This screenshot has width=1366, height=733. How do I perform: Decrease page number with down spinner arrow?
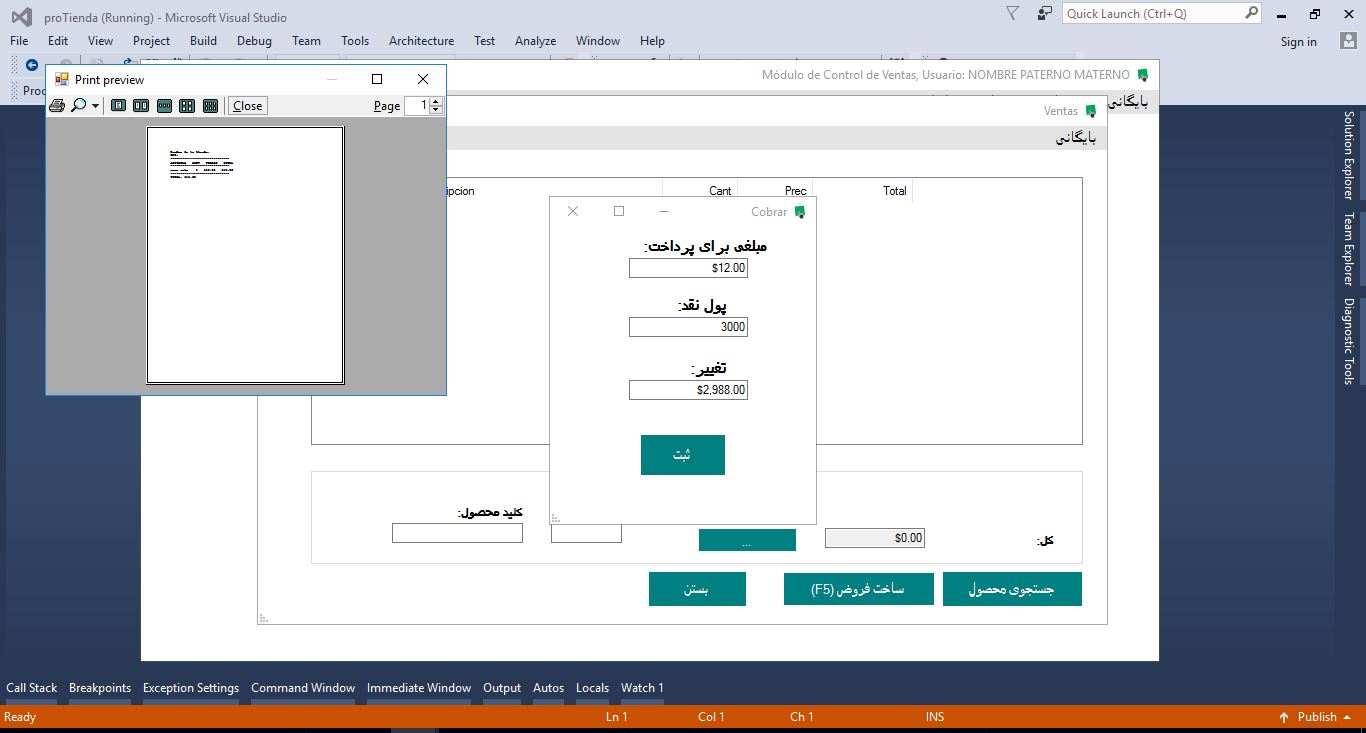click(436, 110)
